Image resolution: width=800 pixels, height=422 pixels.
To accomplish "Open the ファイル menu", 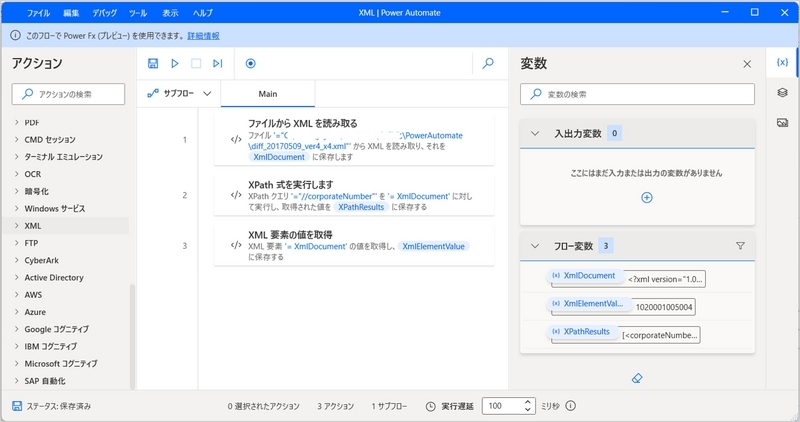I will (x=38, y=13).
